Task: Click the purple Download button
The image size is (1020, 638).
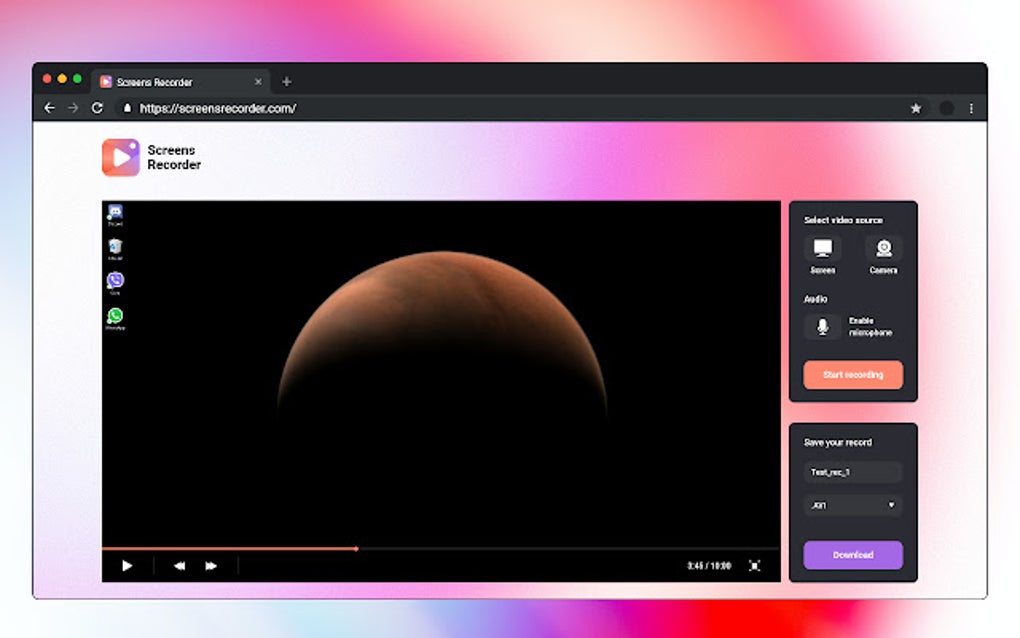Action: 853,555
